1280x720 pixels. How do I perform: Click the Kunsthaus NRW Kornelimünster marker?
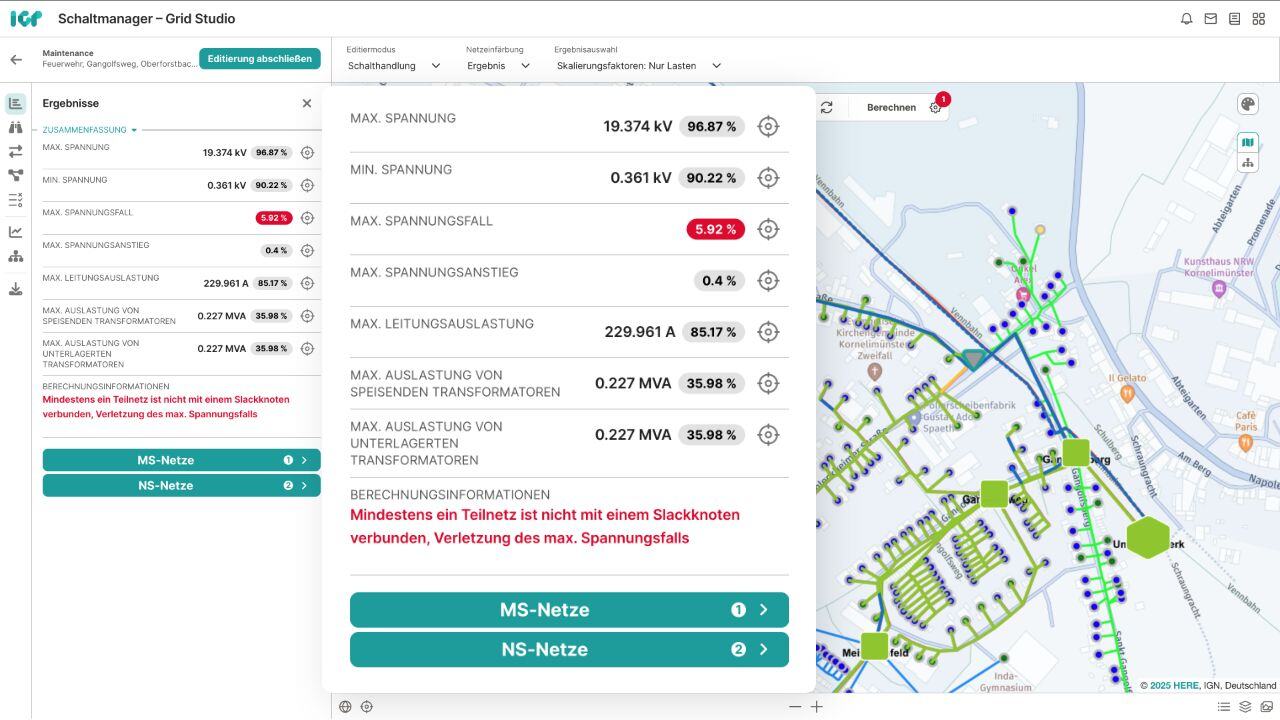pos(1217,289)
